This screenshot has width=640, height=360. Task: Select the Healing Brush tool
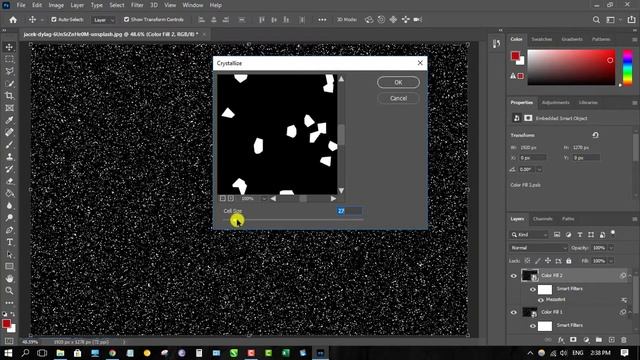pos(9,132)
